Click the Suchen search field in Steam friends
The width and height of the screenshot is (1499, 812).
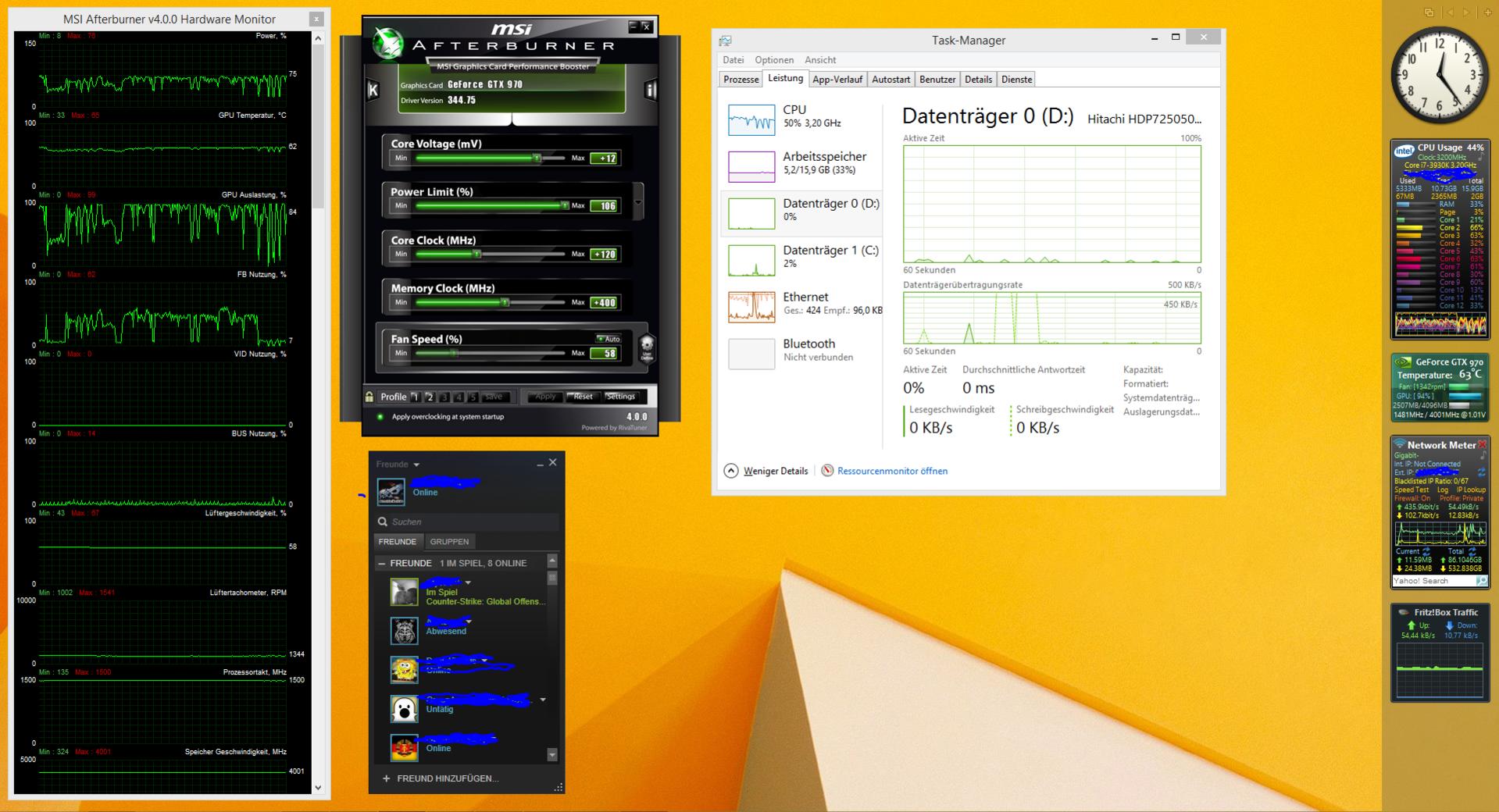pyautogui.click(x=467, y=522)
